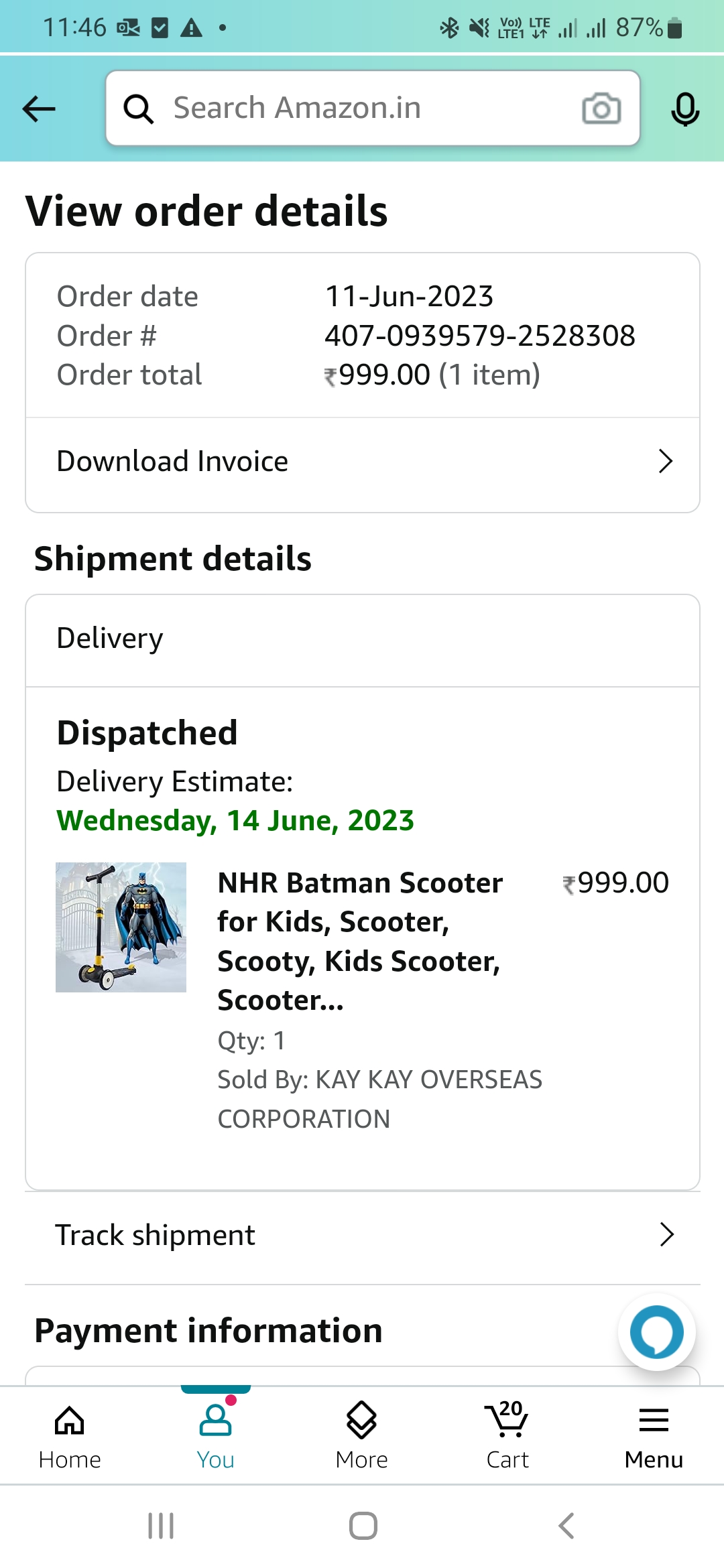Click Download Invoice link text
The height and width of the screenshot is (1568, 724).
click(172, 461)
